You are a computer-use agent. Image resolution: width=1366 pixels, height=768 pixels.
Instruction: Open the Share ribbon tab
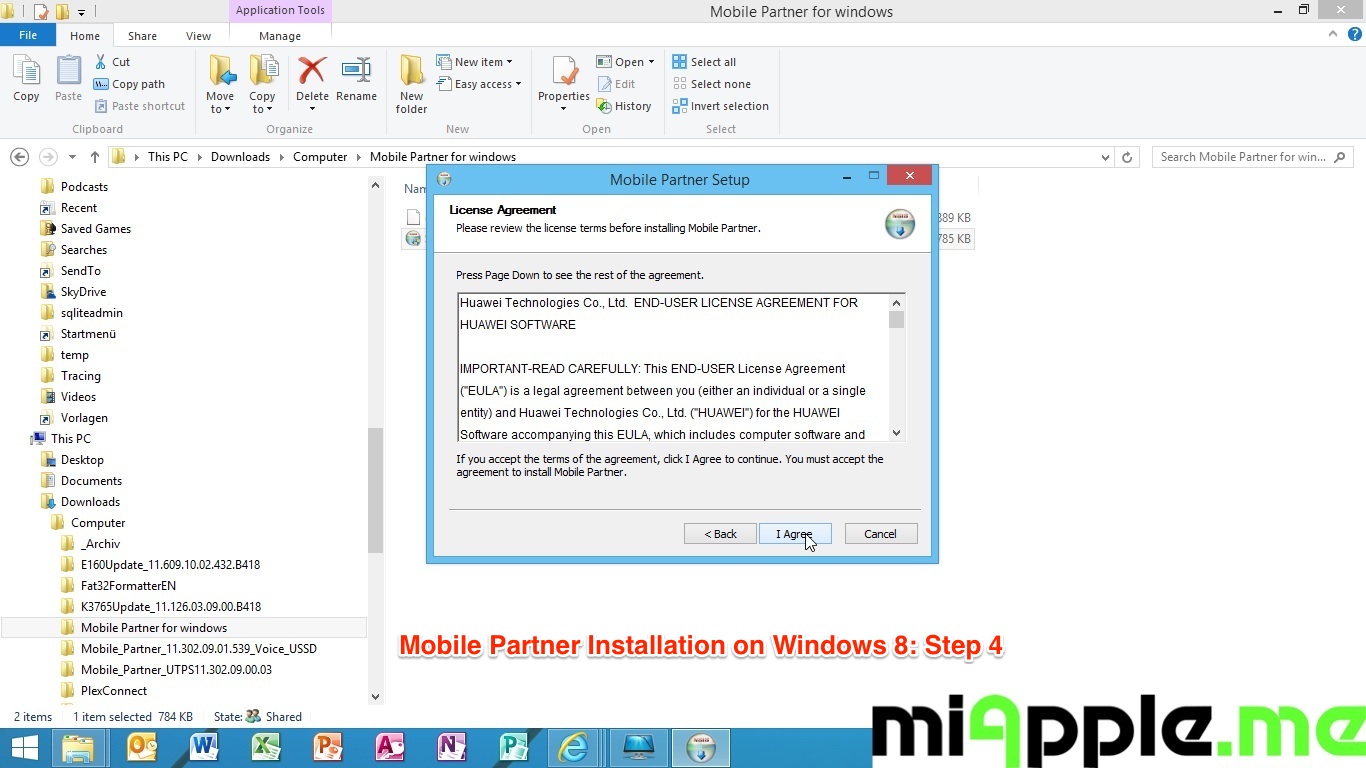click(142, 36)
